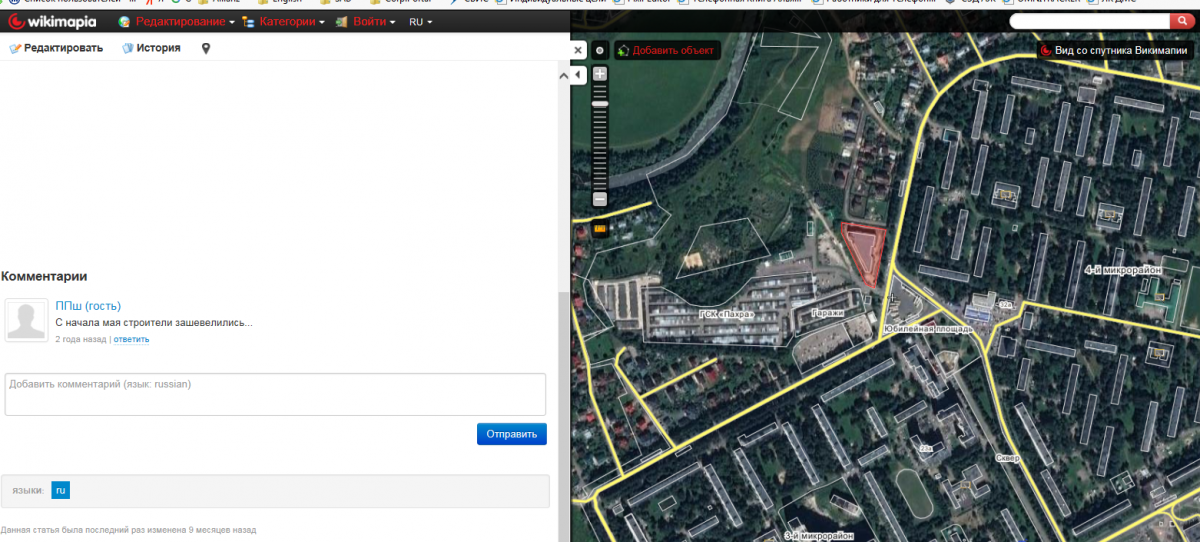1200x542 pixels.
Task: Collapse side panel with the left arrow
Action: (x=577, y=74)
